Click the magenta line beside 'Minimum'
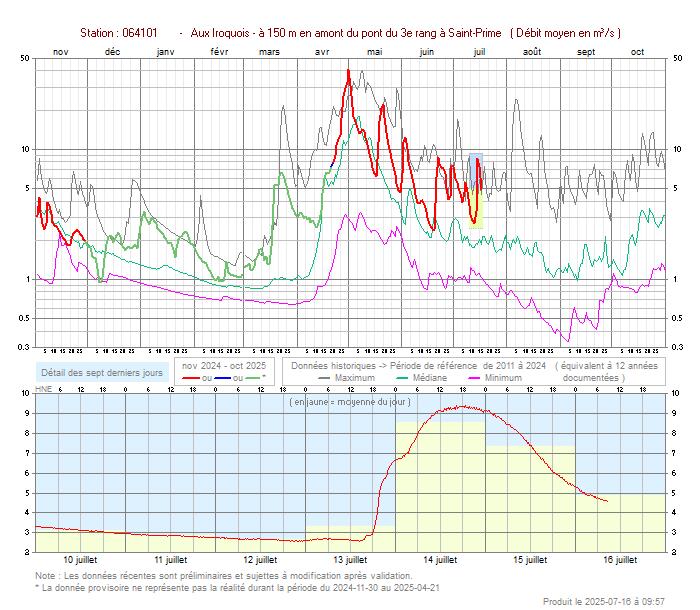Image resolution: width=700 pixels, height=610 pixels. [x=474, y=378]
